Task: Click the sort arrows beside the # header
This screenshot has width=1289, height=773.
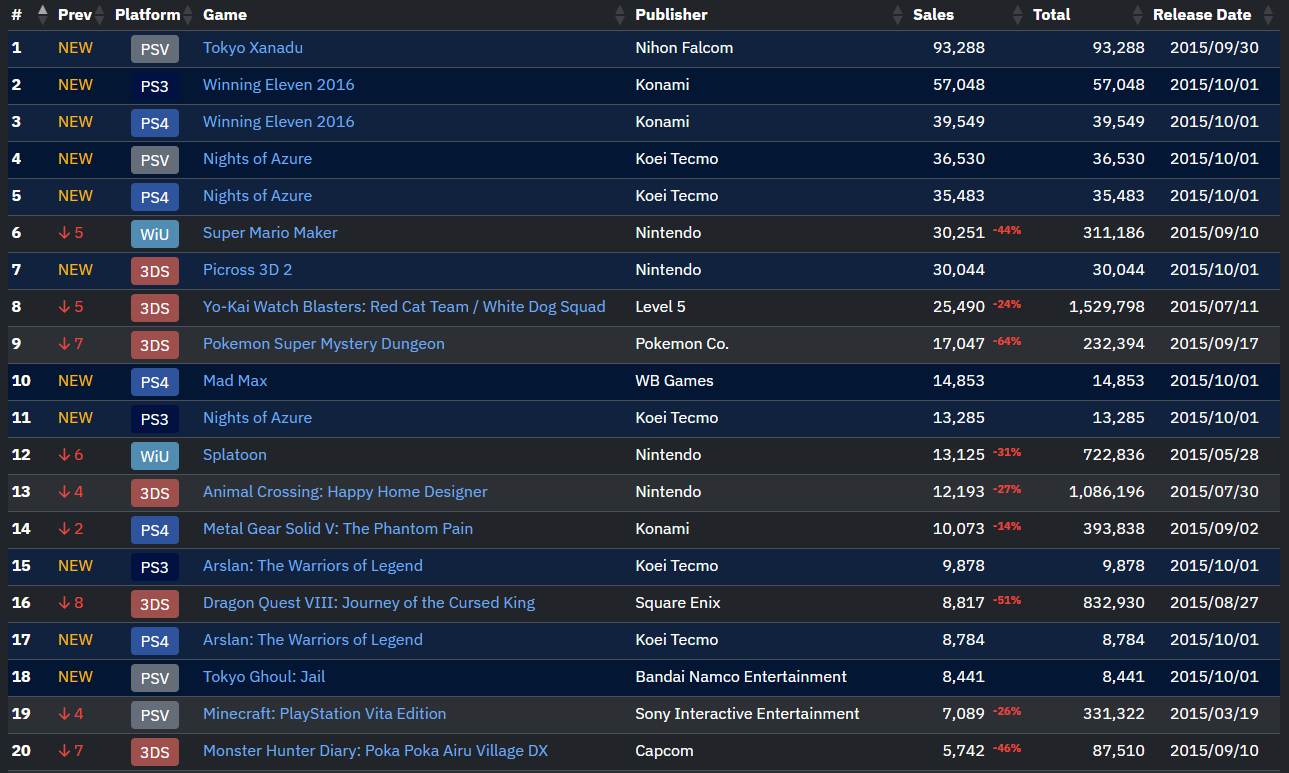Action: click(x=42, y=15)
